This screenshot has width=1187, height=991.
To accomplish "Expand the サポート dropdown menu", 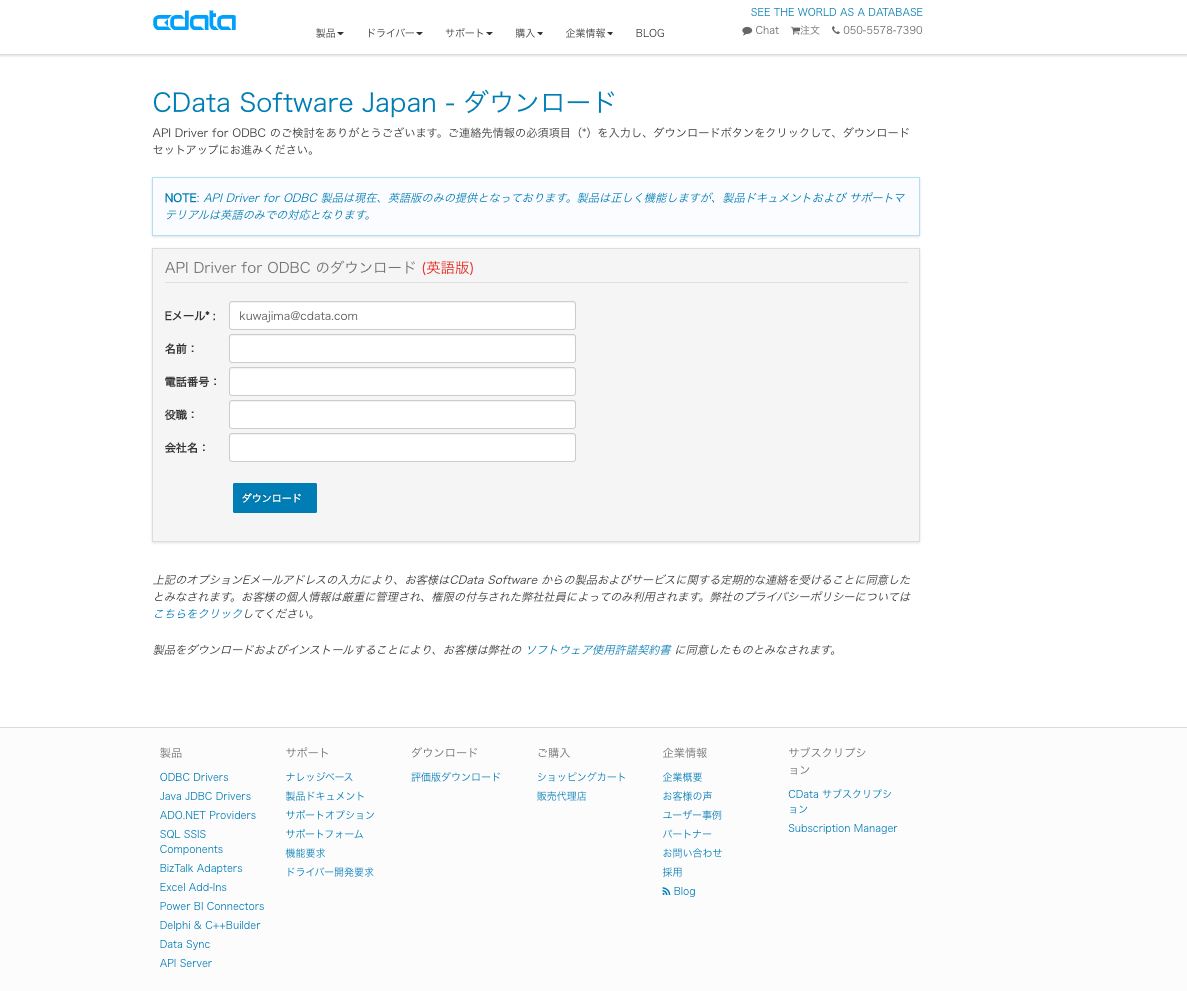I will [469, 33].
